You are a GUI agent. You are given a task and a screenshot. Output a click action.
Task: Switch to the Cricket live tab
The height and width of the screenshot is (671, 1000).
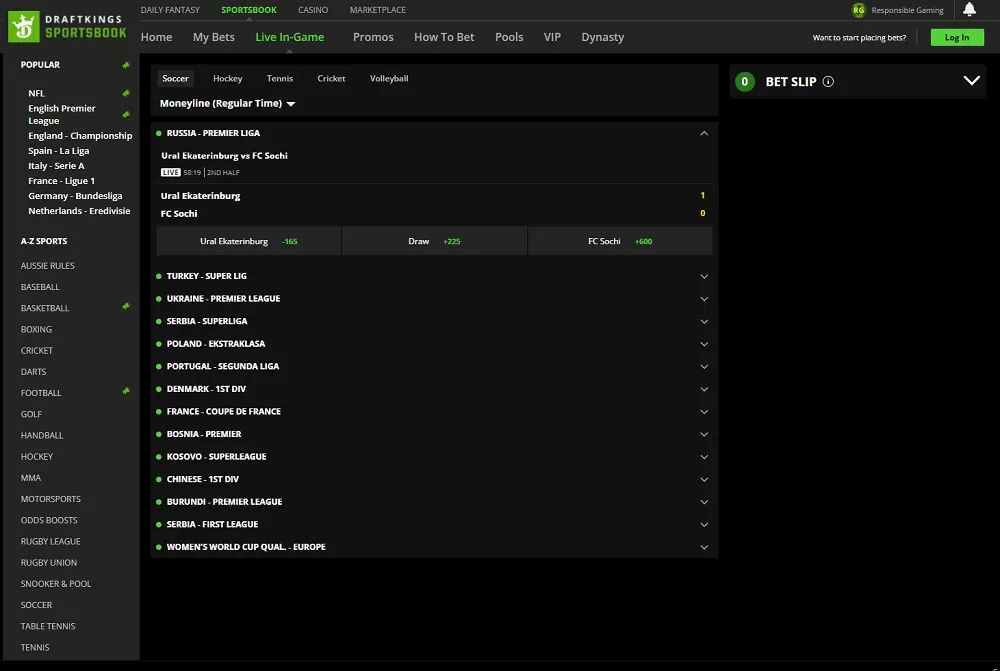coord(332,78)
